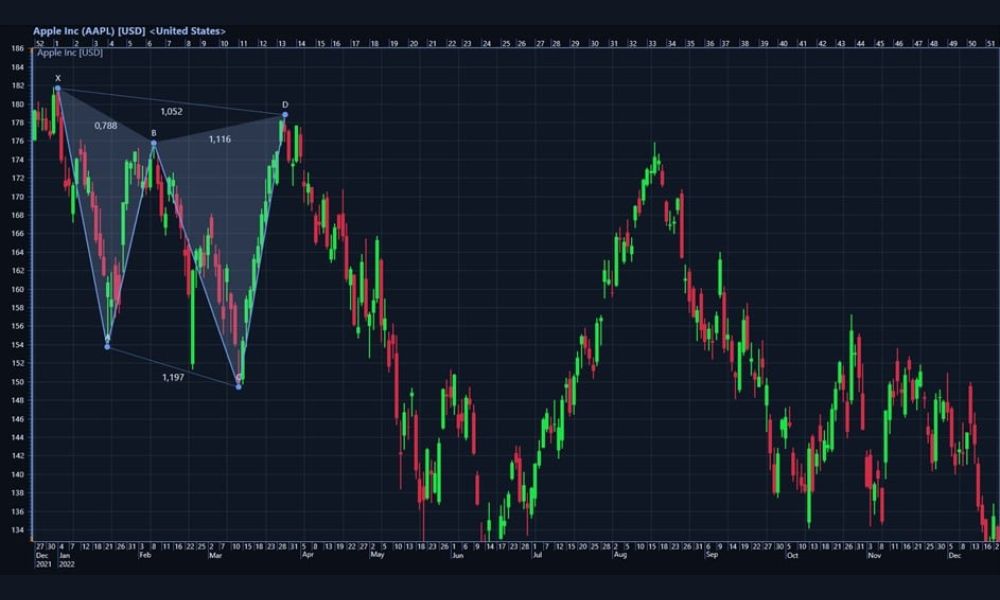The height and width of the screenshot is (600, 1000).
Task: Click pattern point C at the March low
Action: coord(238,386)
